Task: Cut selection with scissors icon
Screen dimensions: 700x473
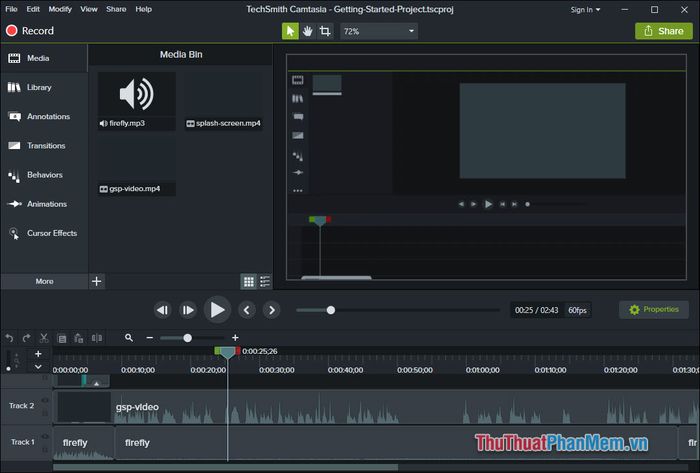Action: (44, 338)
